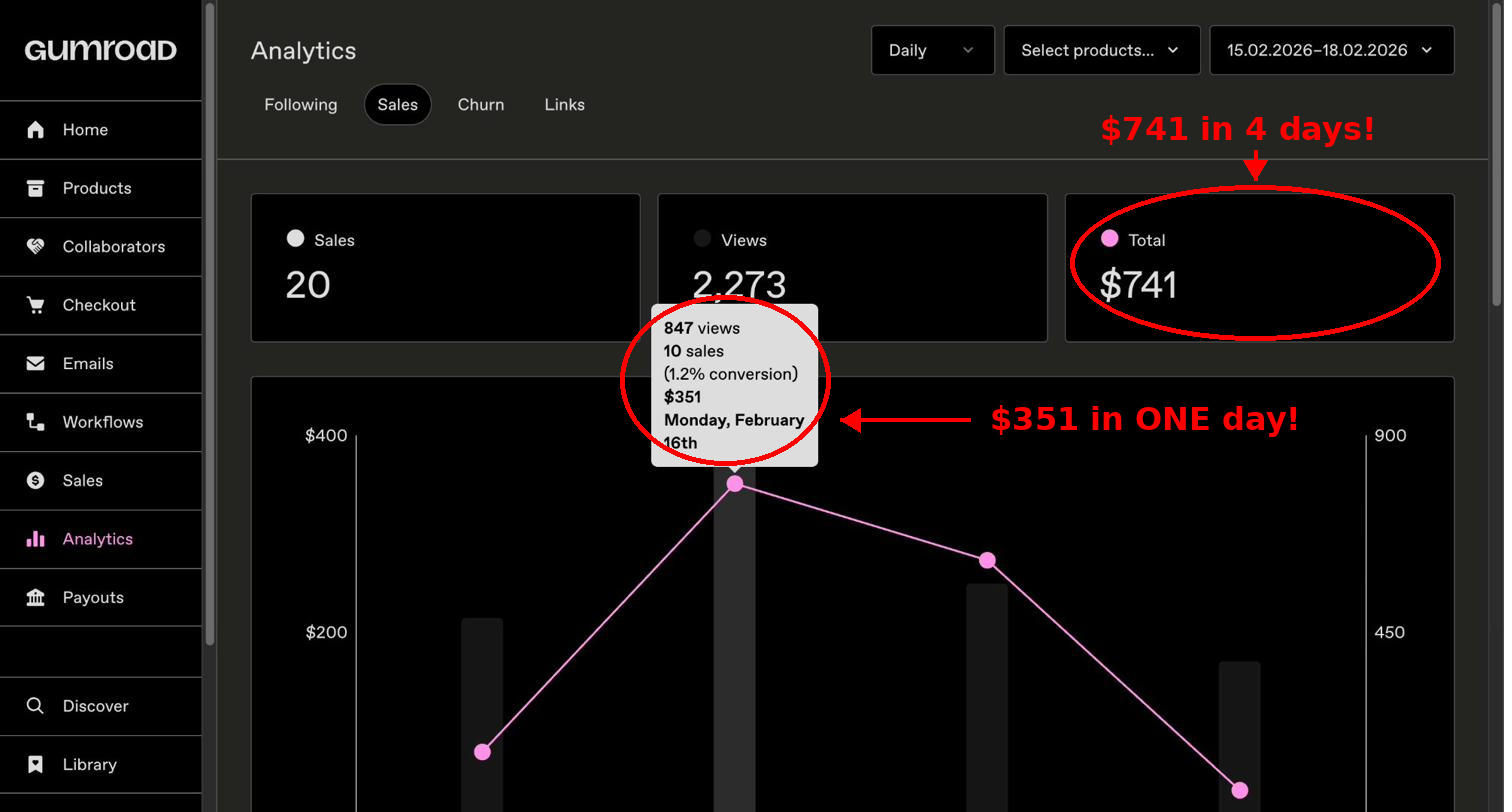Open the Following tab
This screenshot has width=1512, height=812.
(x=300, y=104)
